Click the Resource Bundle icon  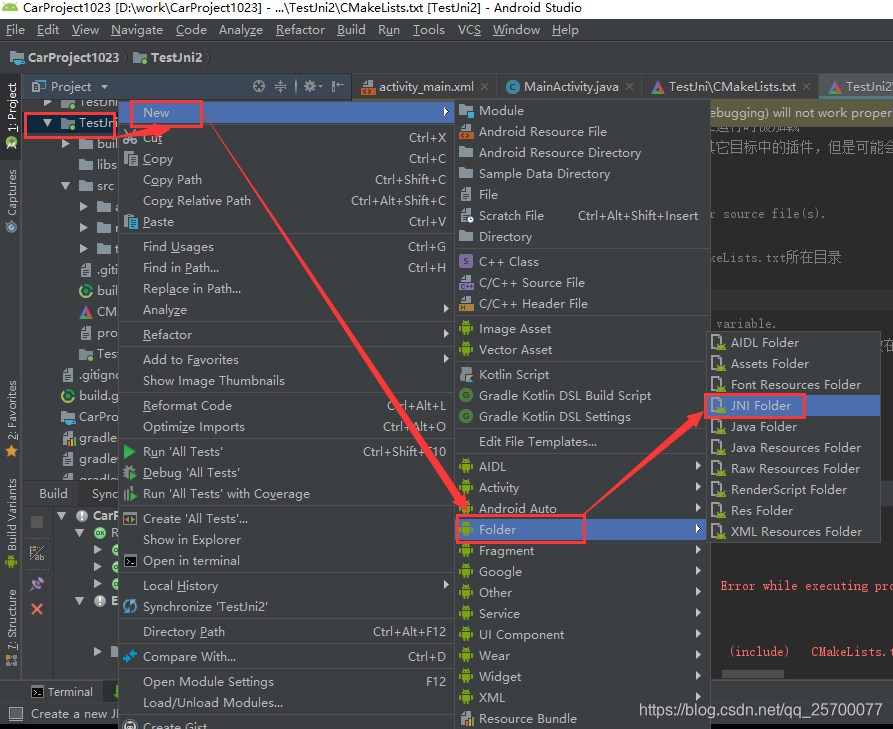pyautogui.click(x=466, y=718)
